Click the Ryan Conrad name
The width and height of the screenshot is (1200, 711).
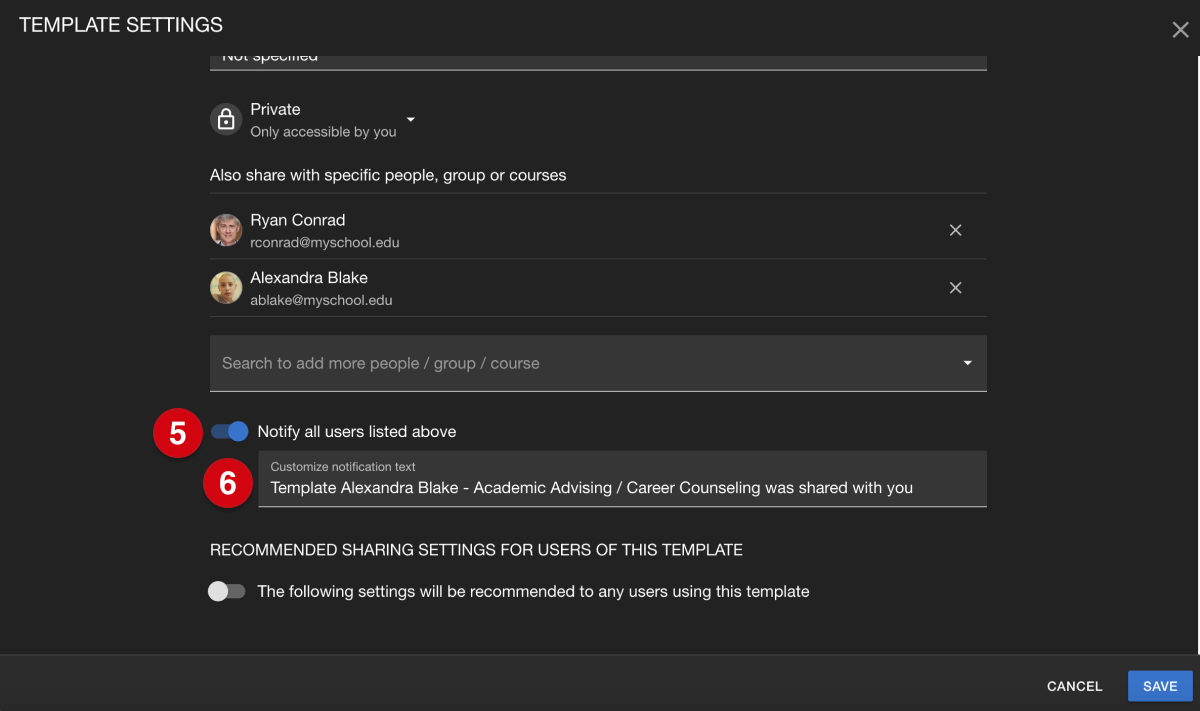pos(298,220)
